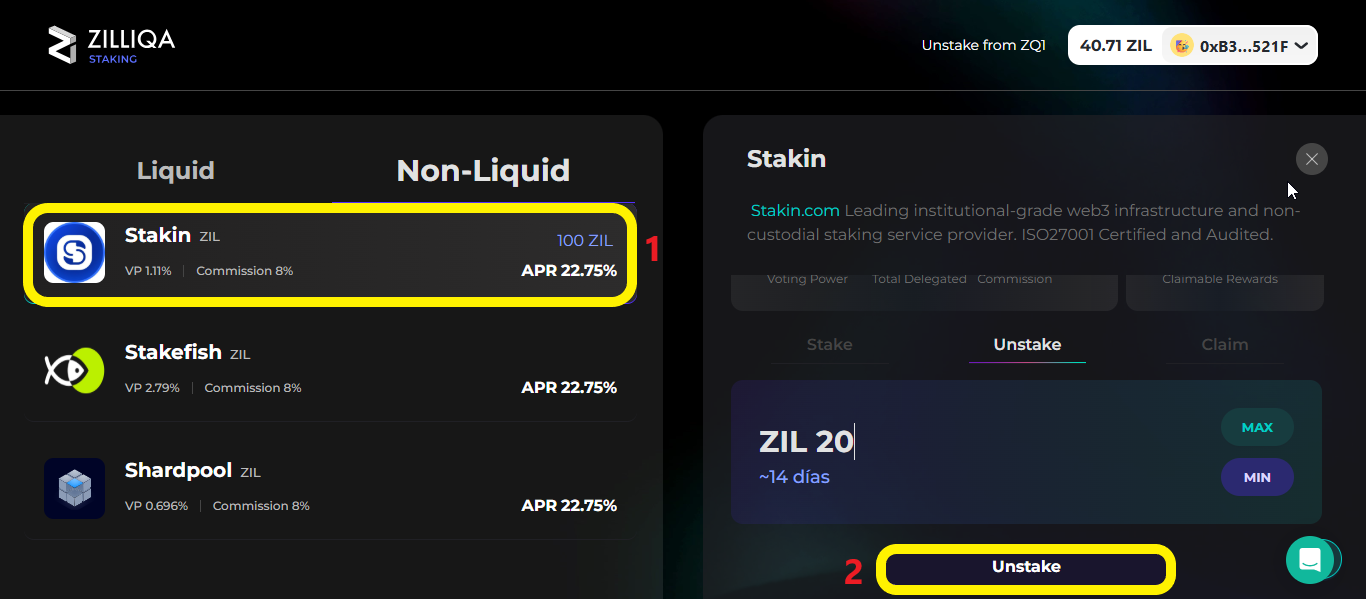Viewport: 1366px width, 599px height.
Task: Click the Unstake from ZQ1 link
Action: tap(983, 44)
